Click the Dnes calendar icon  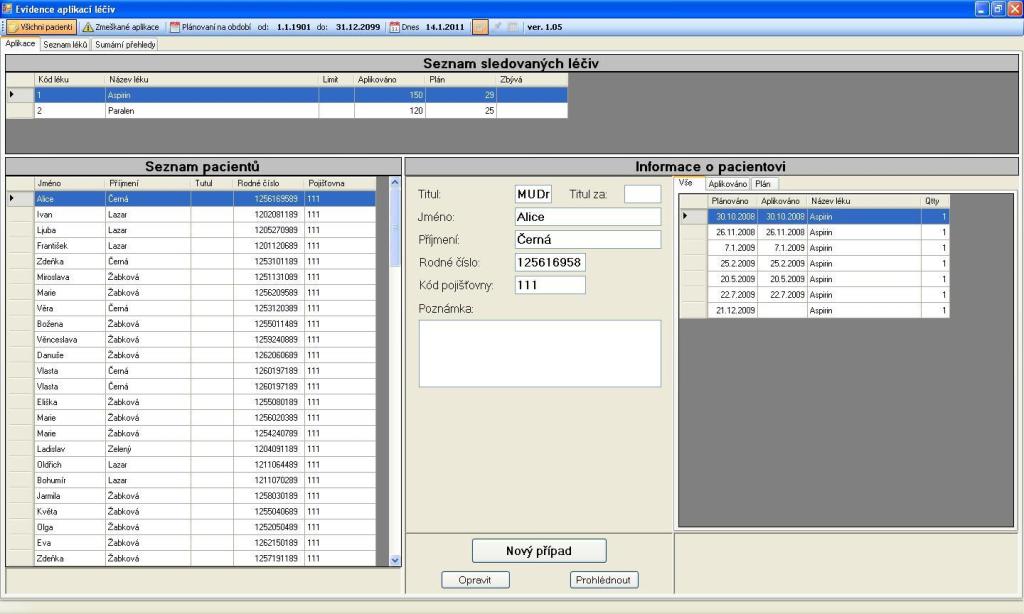(394, 27)
